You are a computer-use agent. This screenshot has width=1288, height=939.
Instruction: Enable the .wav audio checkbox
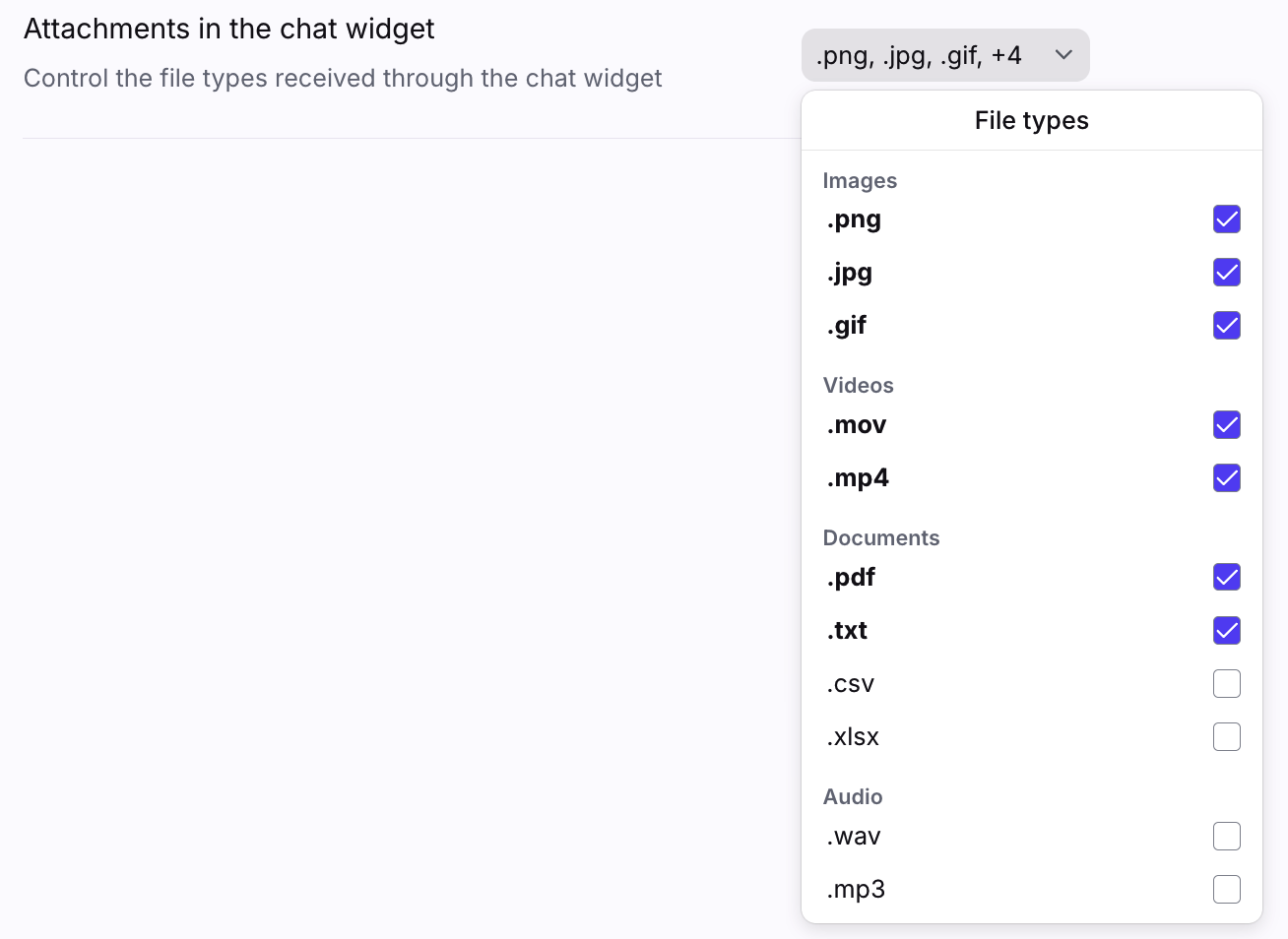(x=1226, y=837)
